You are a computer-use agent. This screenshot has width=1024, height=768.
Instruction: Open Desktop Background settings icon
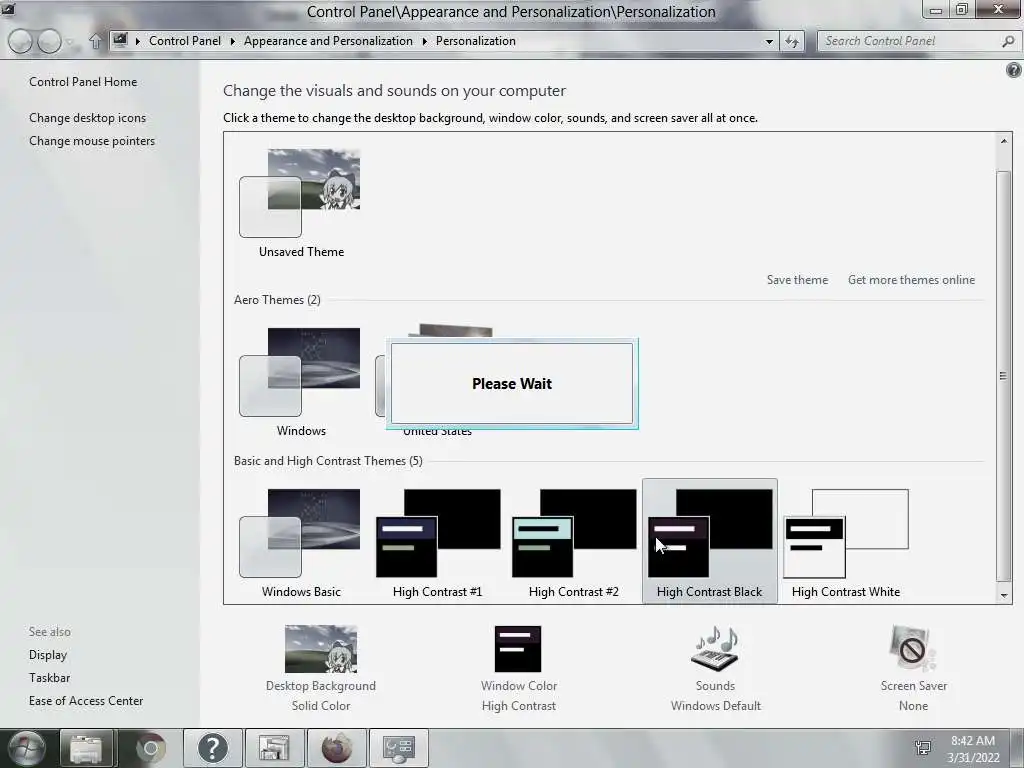coord(321,649)
